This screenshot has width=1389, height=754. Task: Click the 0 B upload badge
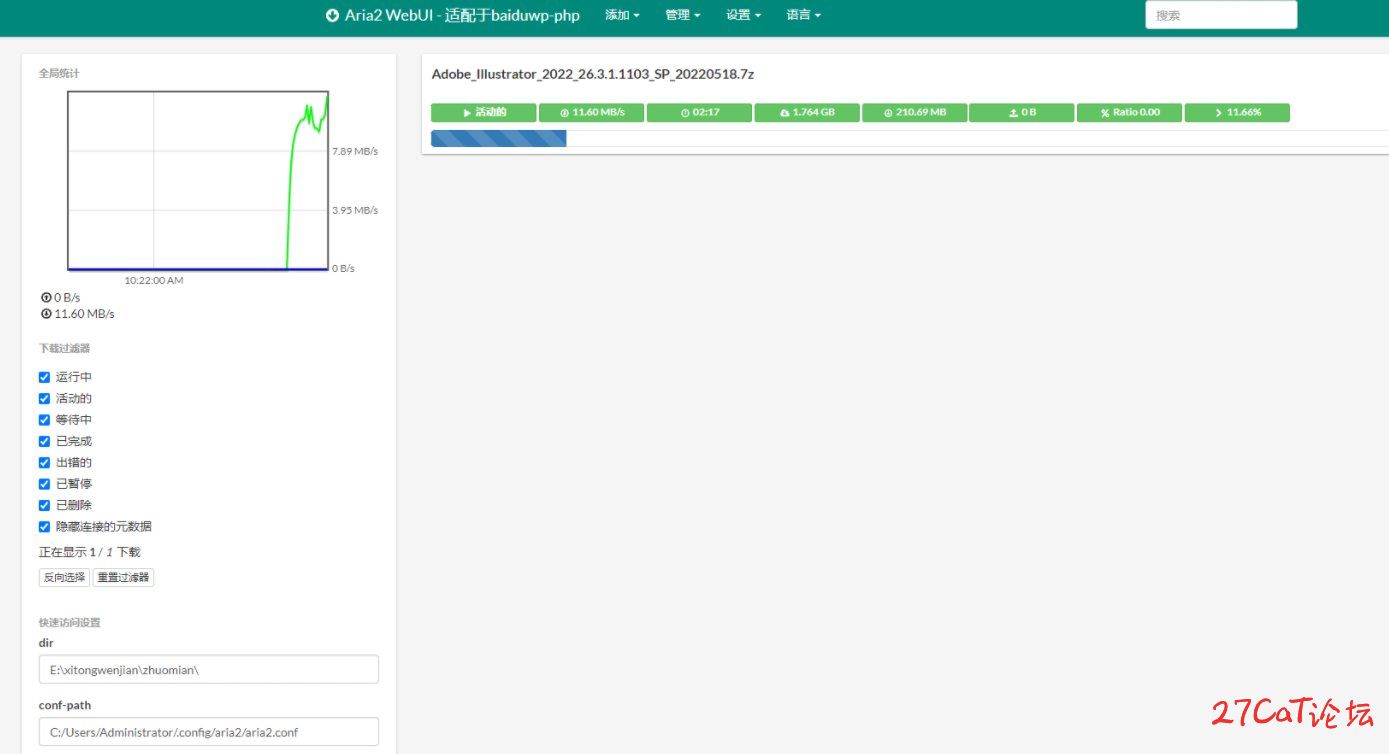tap(1022, 112)
